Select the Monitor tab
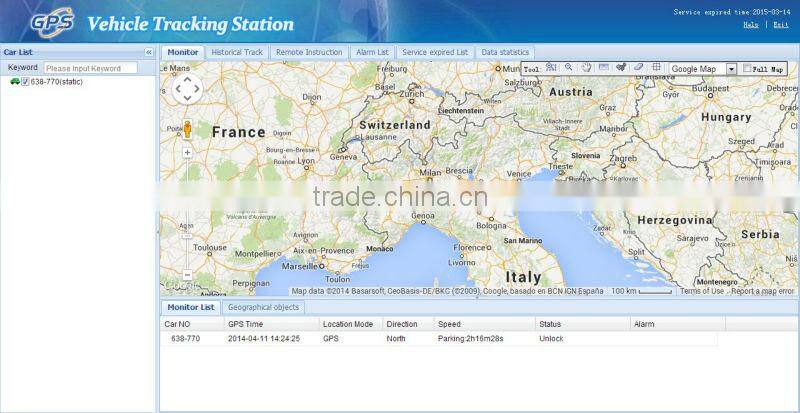The width and height of the screenshot is (800, 413). pos(183,52)
